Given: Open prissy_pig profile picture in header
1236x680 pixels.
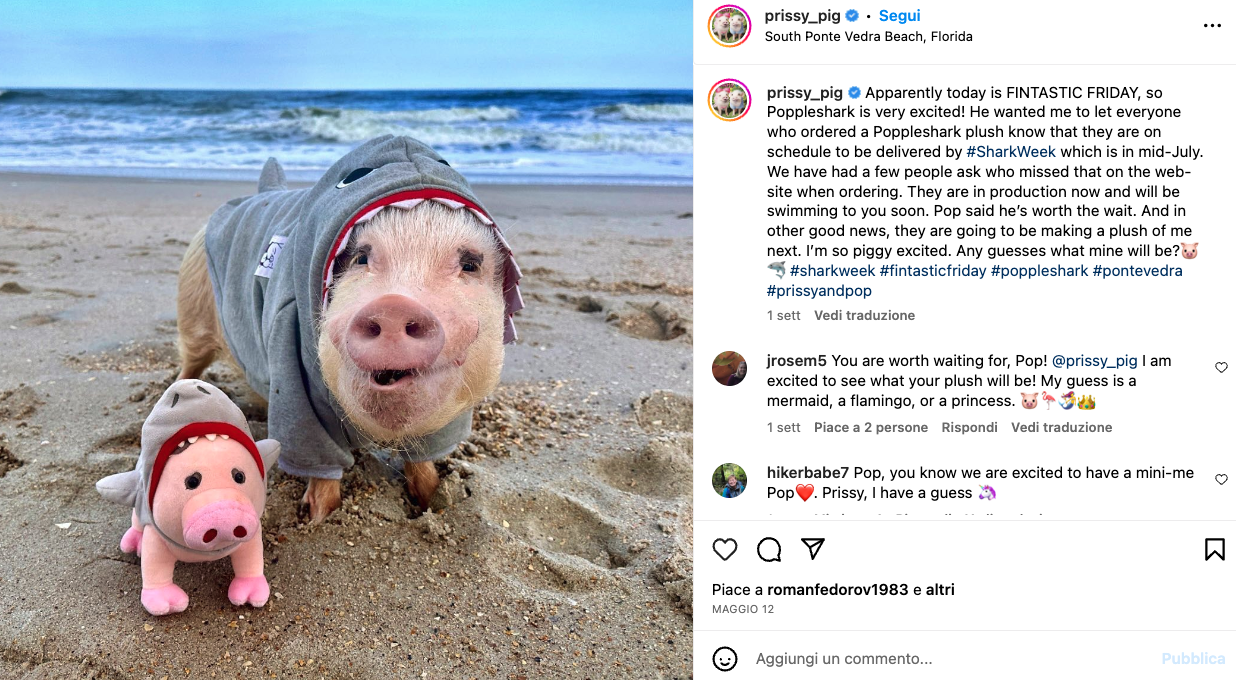Looking at the screenshot, I should [x=729, y=26].
